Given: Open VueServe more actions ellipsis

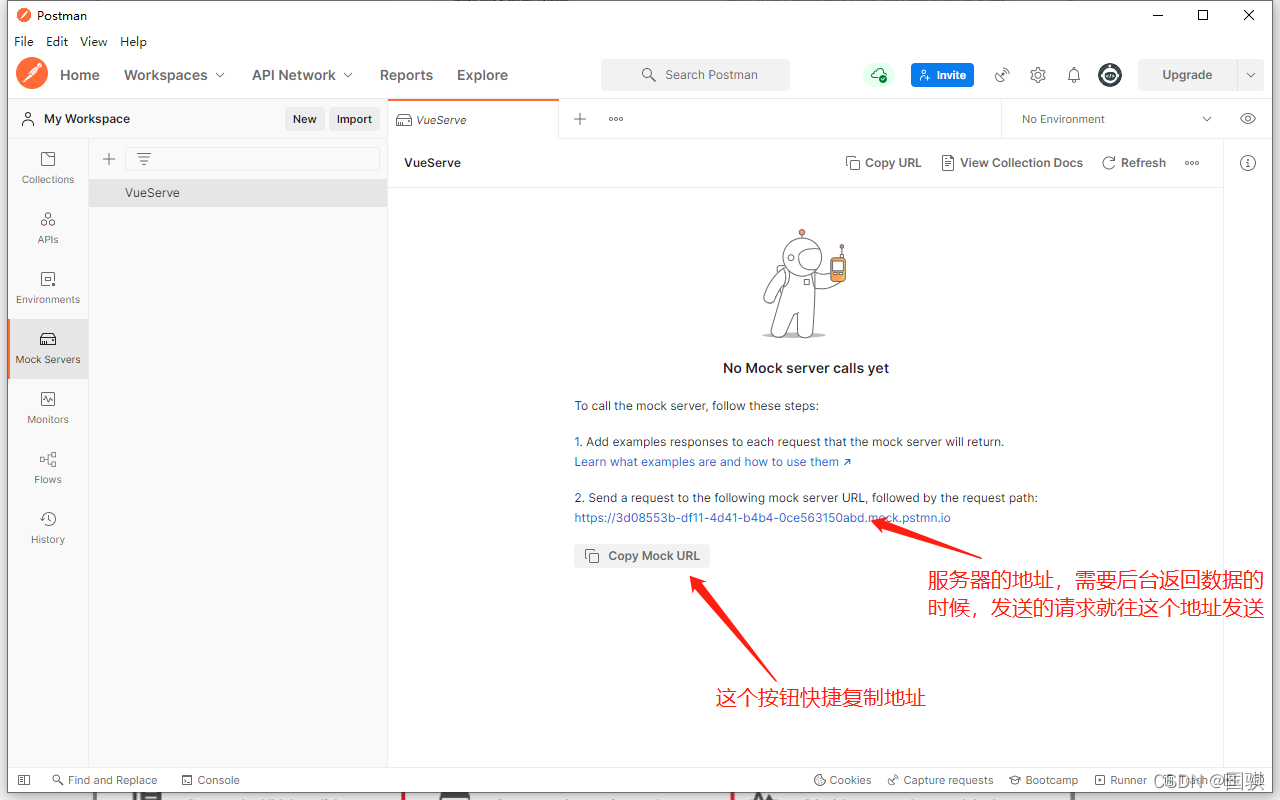Looking at the screenshot, I should 1192,163.
